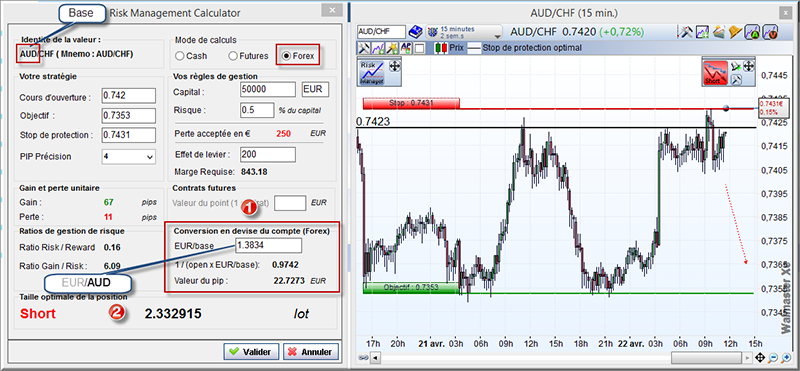Click the horizontal scrollbar thumb under chart
The height and width of the screenshot is (371, 800).
pyautogui.click(x=707, y=357)
